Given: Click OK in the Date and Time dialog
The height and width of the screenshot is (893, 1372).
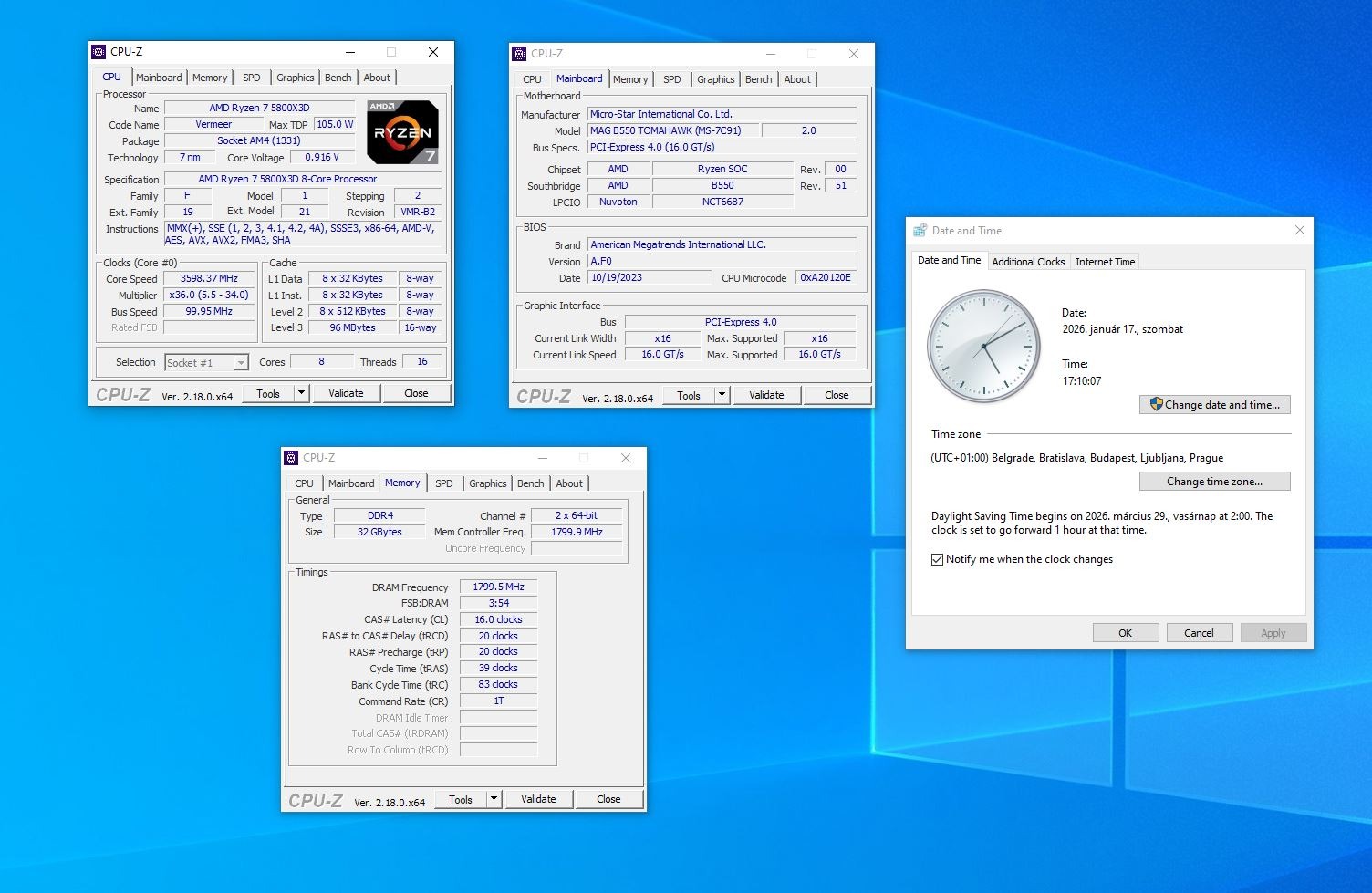Looking at the screenshot, I should point(1126,633).
